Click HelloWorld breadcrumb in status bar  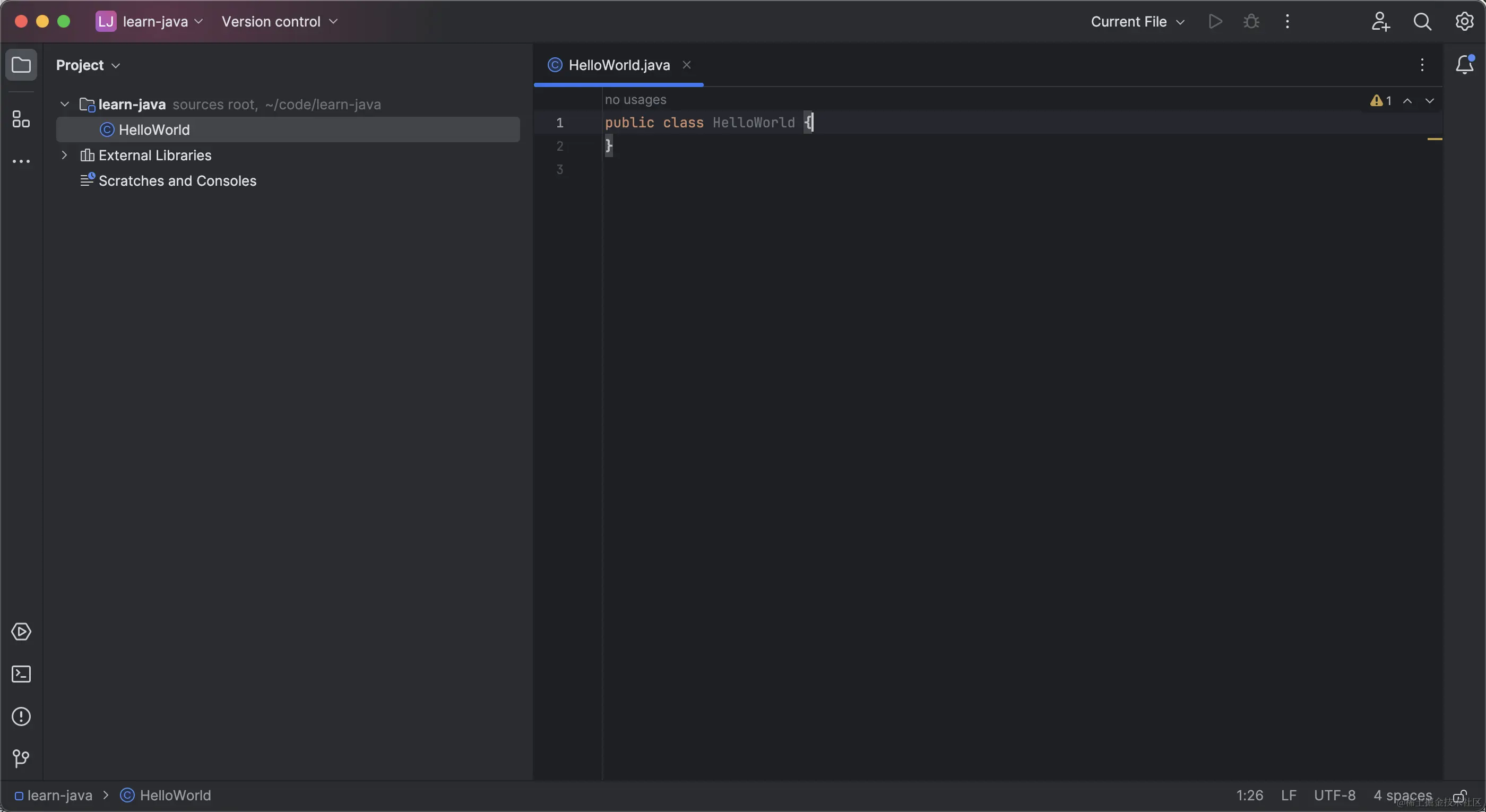(x=166, y=795)
